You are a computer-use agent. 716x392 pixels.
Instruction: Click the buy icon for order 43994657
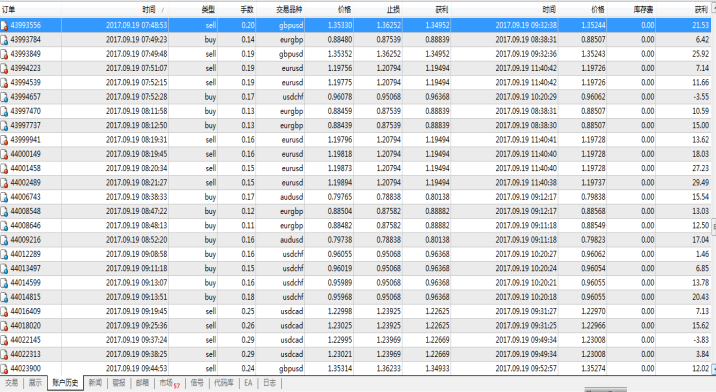[4, 97]
